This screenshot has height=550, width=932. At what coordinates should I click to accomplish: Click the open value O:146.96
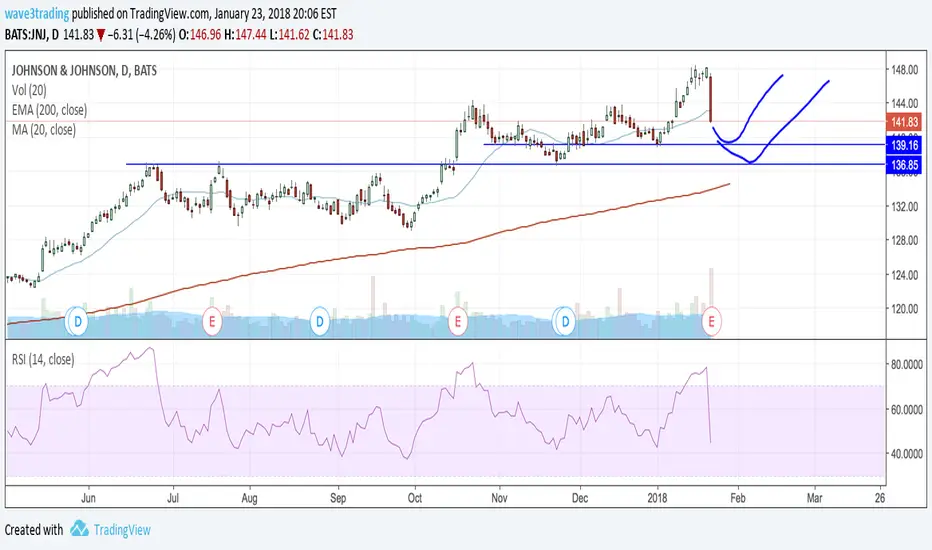pos(200,34)
